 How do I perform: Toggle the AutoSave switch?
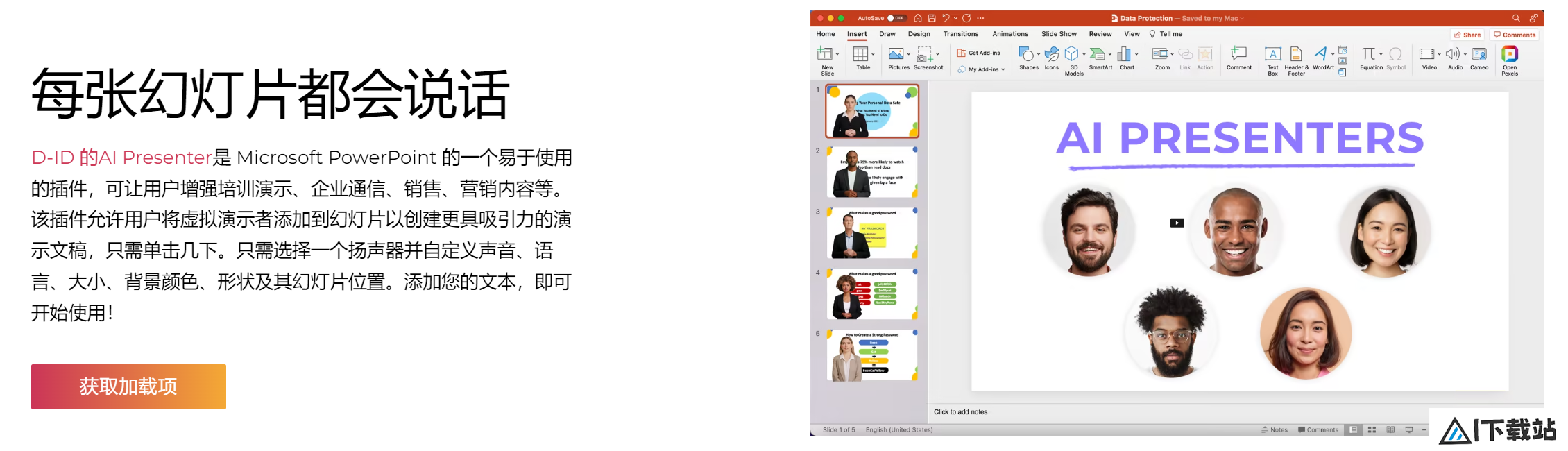(x=896, y=18)
